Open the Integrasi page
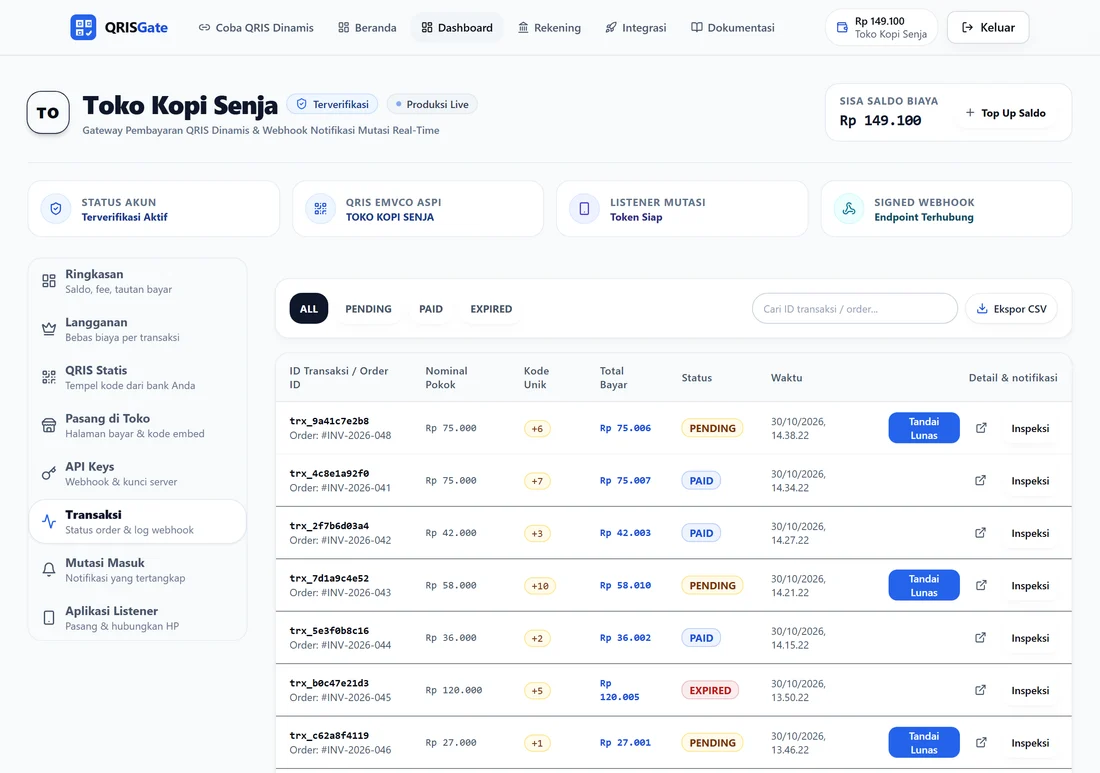Image resolution: width=1100 pixels, height=773 pixels. pyautogui.click(x=636, y=27)
